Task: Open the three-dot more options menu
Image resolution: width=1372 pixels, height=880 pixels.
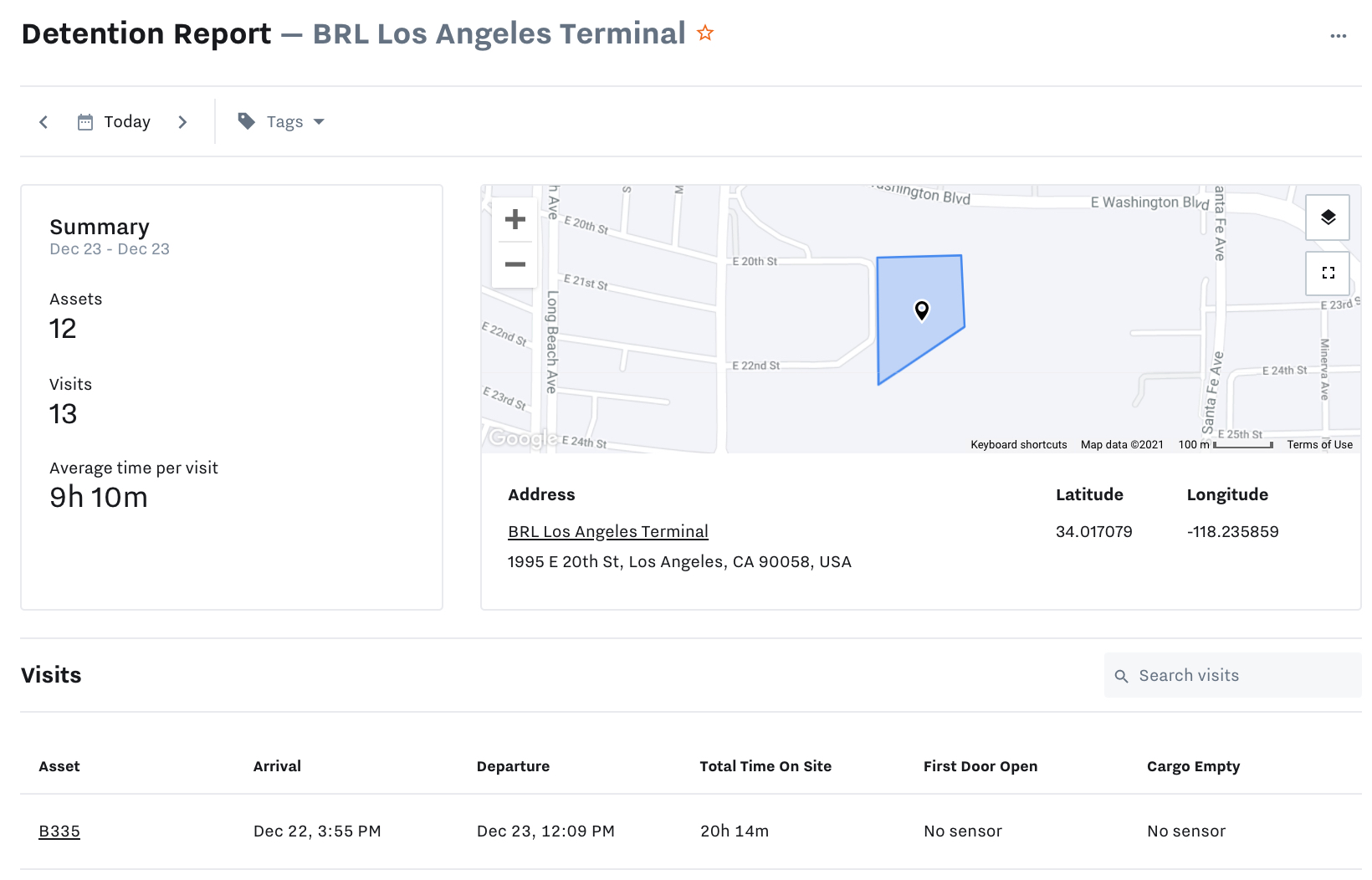Action: [1339, 36]
